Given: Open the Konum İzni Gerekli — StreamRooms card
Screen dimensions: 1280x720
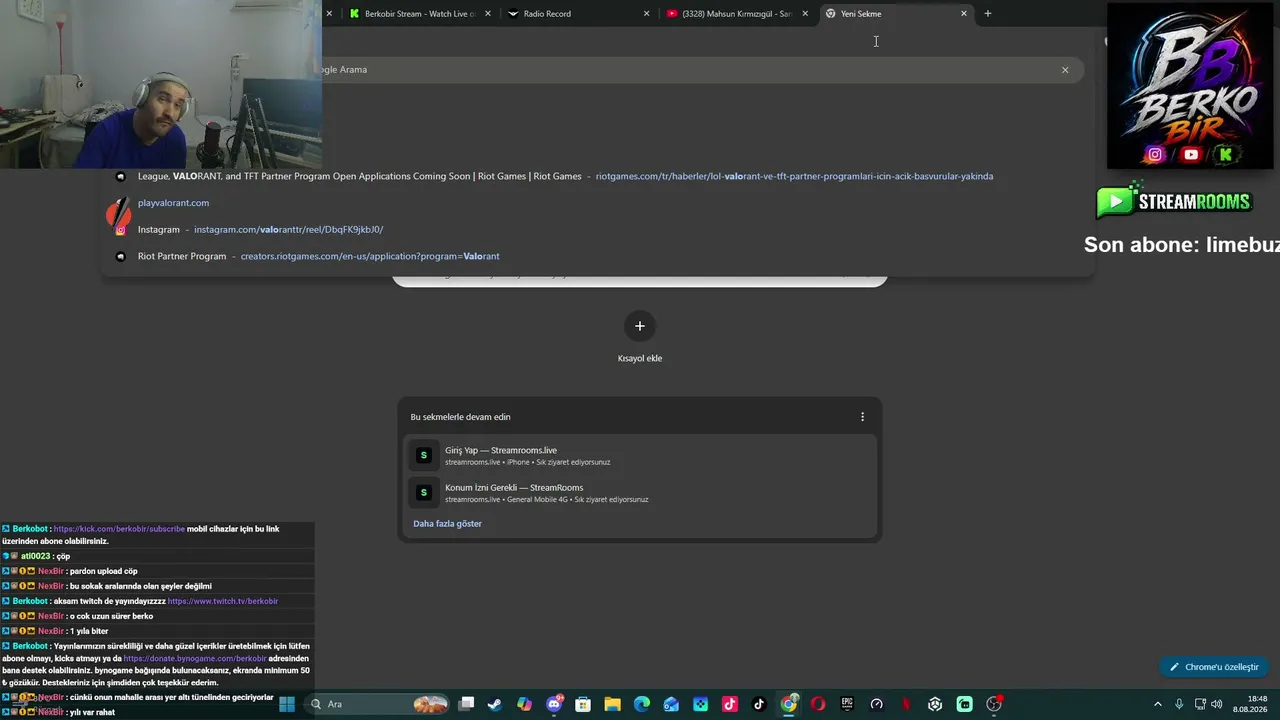Looking at the screenshot, I should click(x=640, y=493).
